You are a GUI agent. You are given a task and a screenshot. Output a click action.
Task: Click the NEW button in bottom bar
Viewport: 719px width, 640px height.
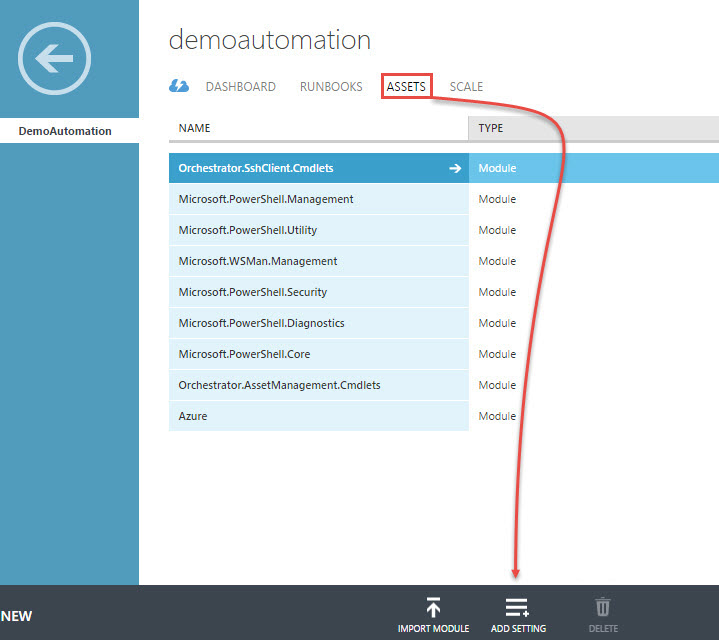(x=17, y=616)
